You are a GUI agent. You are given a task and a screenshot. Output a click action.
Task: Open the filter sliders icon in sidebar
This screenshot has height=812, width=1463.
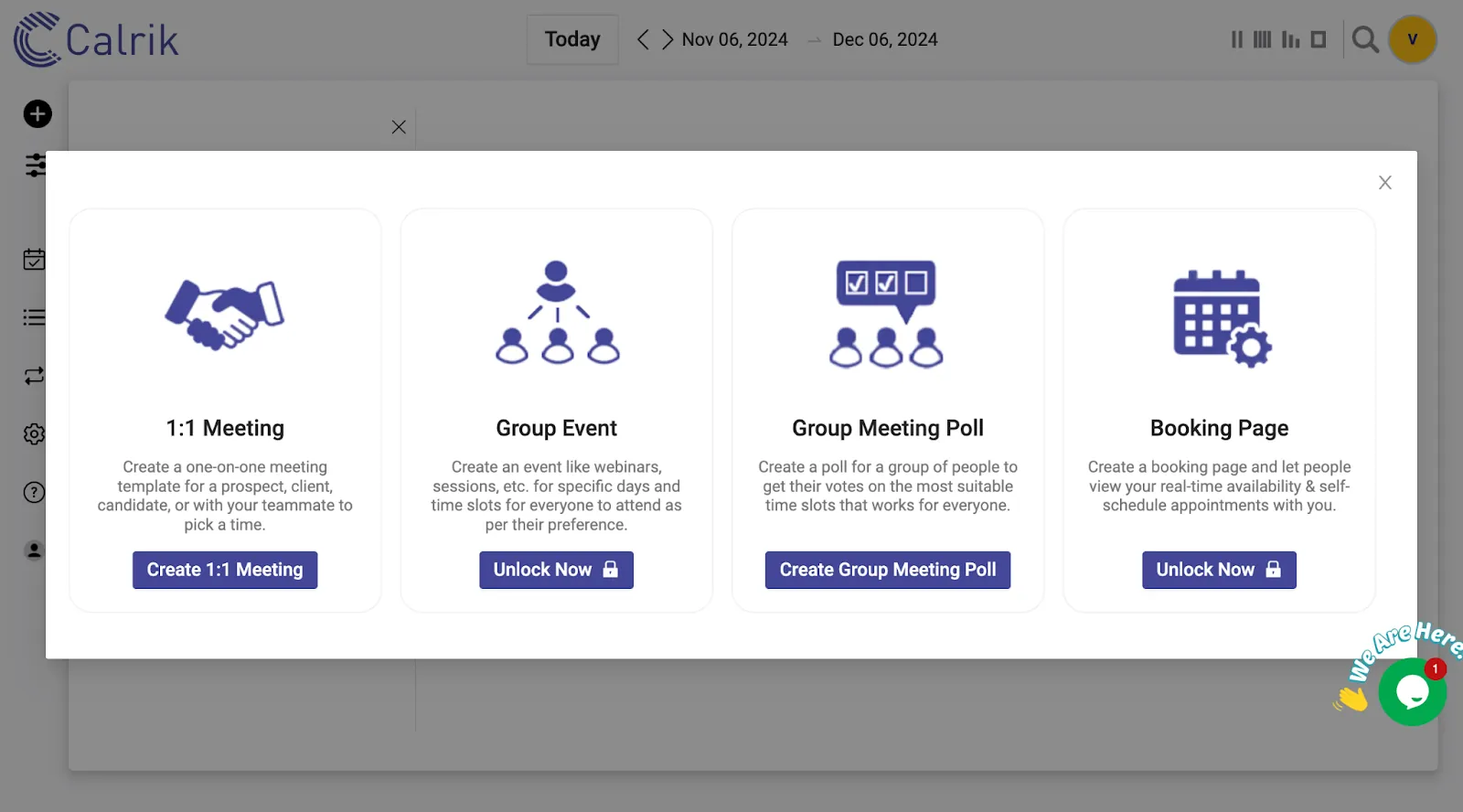[x=35, y=166]
